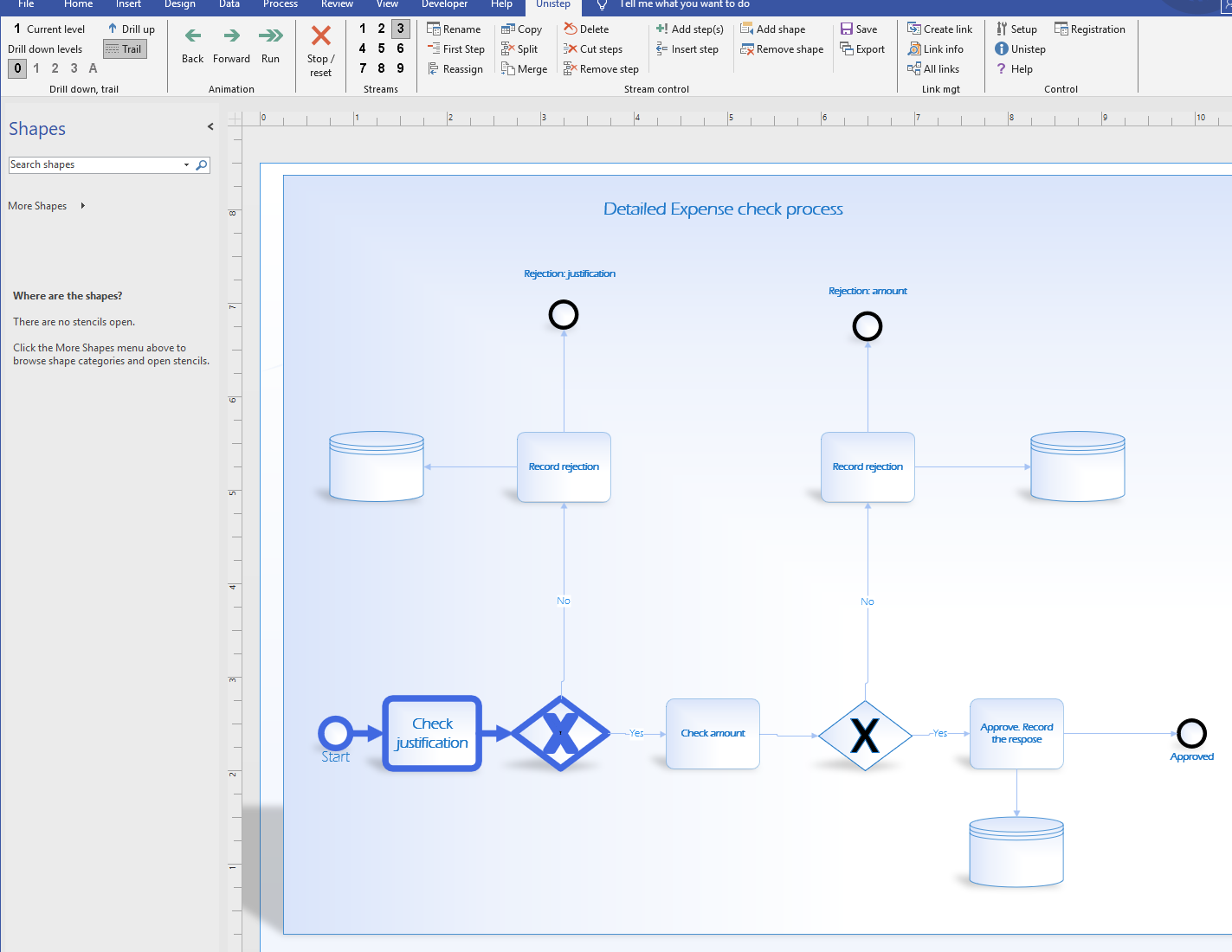Click the Back animation arrow
The width and height of the screenshot is (1232, 952).
[193, 36]
